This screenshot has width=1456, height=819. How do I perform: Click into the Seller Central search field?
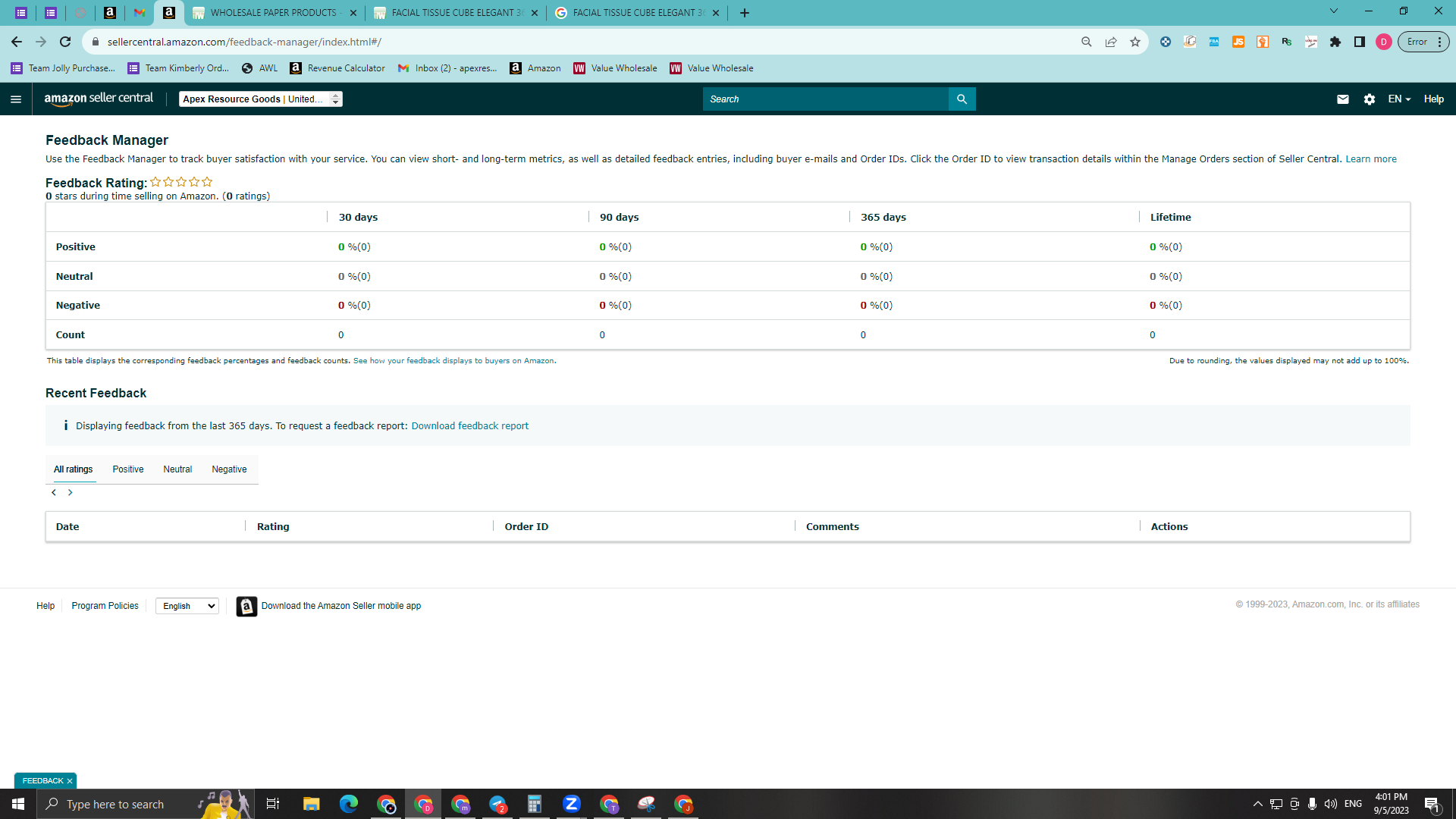tap(826, 99)
